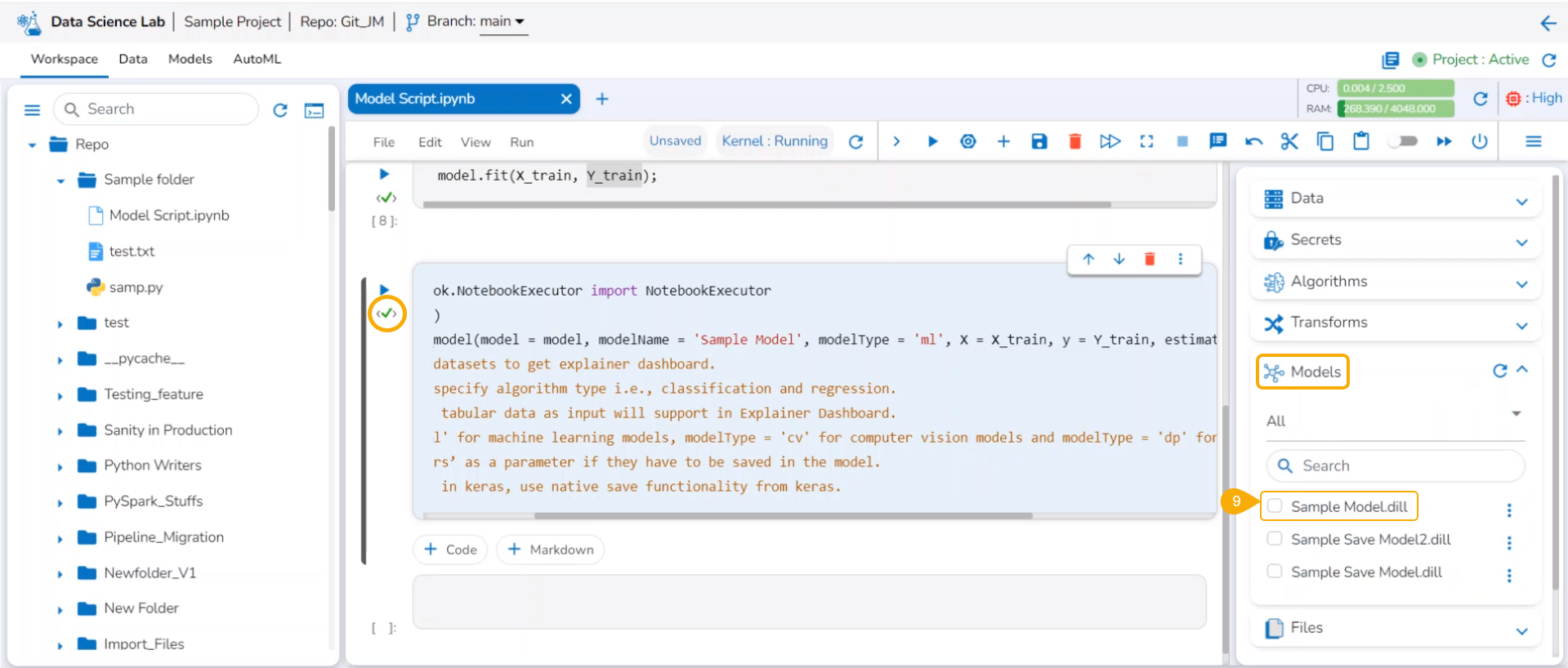The width and height of the screenshot is (1568, 668).
Task: Select the Sample Save Model2.dill checkbox
Action: tap(1275, 539)
